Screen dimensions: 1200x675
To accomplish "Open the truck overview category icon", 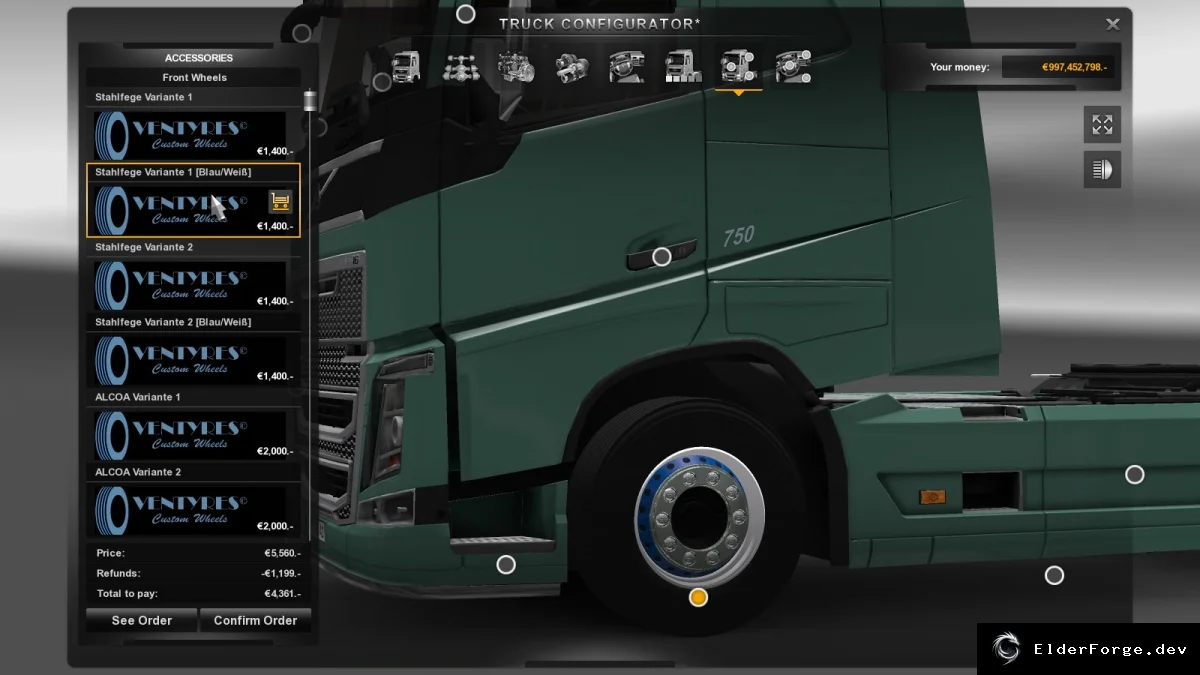I will [x=406, y=67].
